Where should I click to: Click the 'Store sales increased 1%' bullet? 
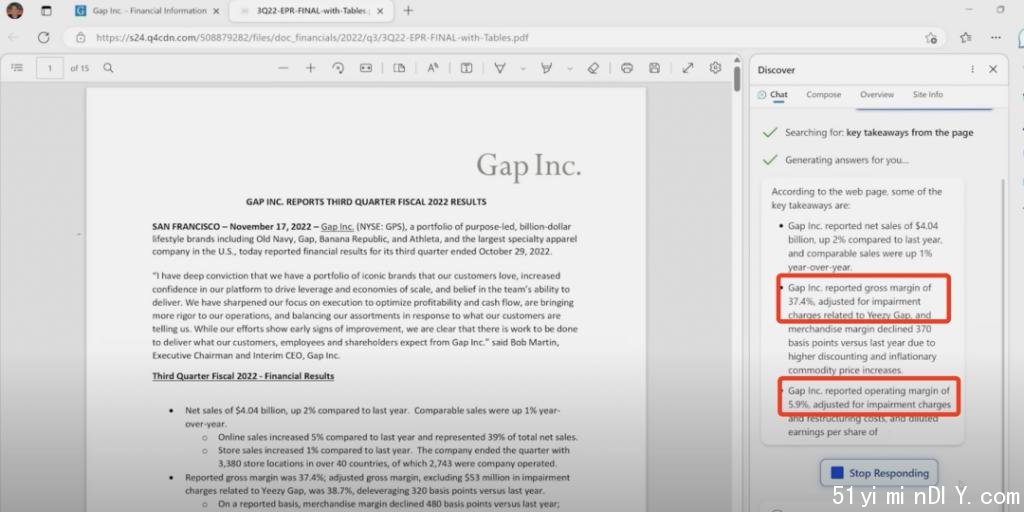pyautogui.click(x=394, y=457)
